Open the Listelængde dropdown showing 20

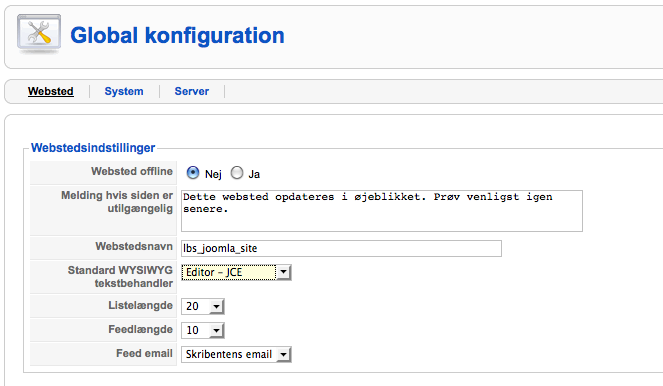203,306
